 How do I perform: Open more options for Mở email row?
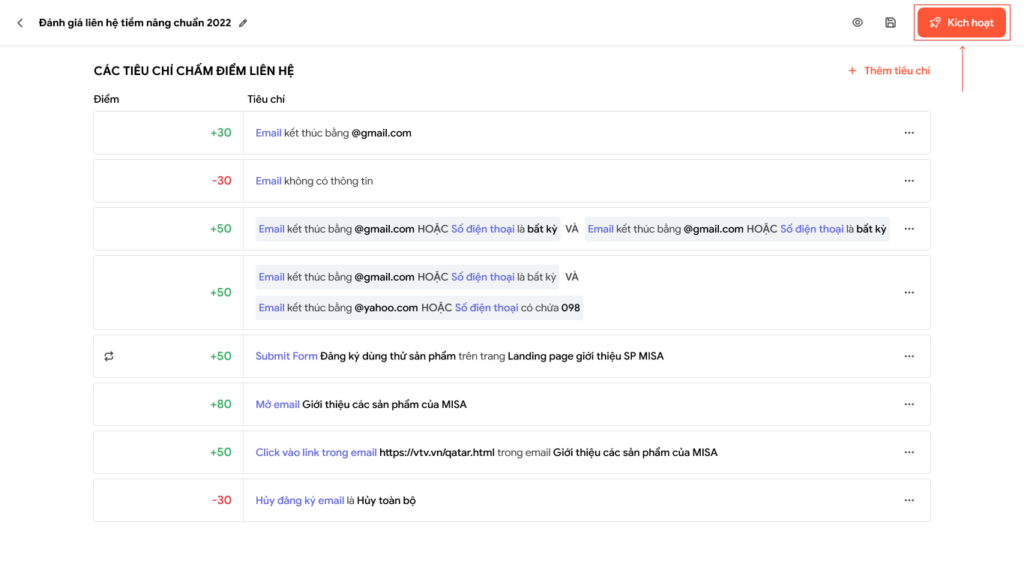pyautogui.click(x=909, y=404)
